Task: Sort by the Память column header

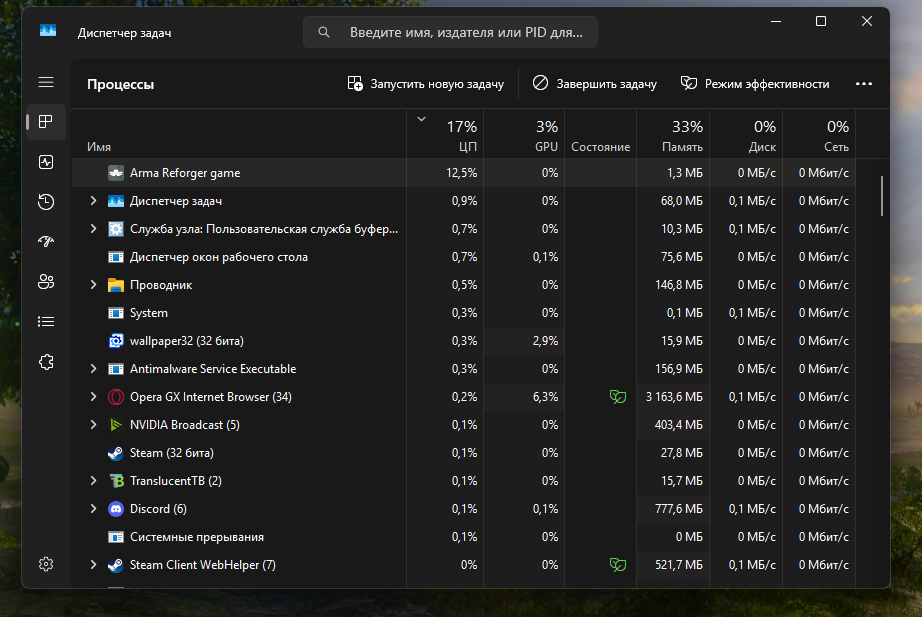Action: point(673,134)
